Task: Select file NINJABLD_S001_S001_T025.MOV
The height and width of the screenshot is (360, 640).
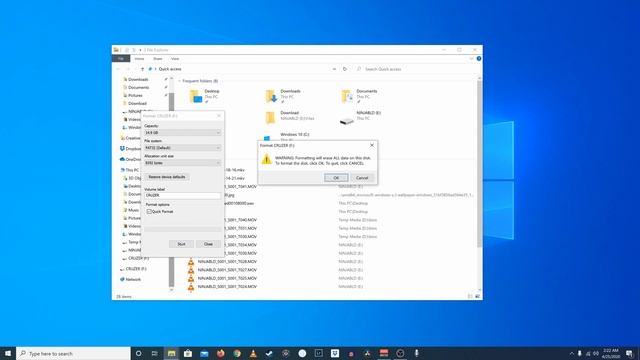Action: [x=227, y=278]
